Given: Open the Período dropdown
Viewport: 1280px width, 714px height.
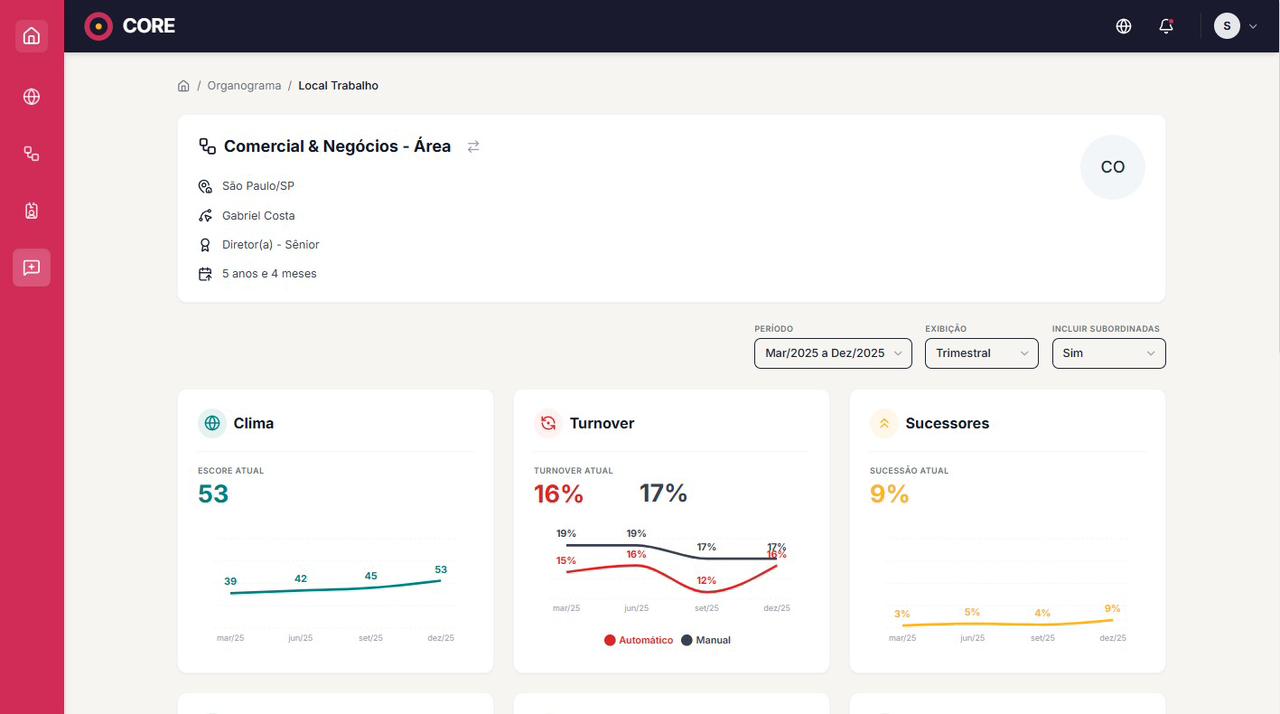Looking at the screenshot, I should (832, 353).
